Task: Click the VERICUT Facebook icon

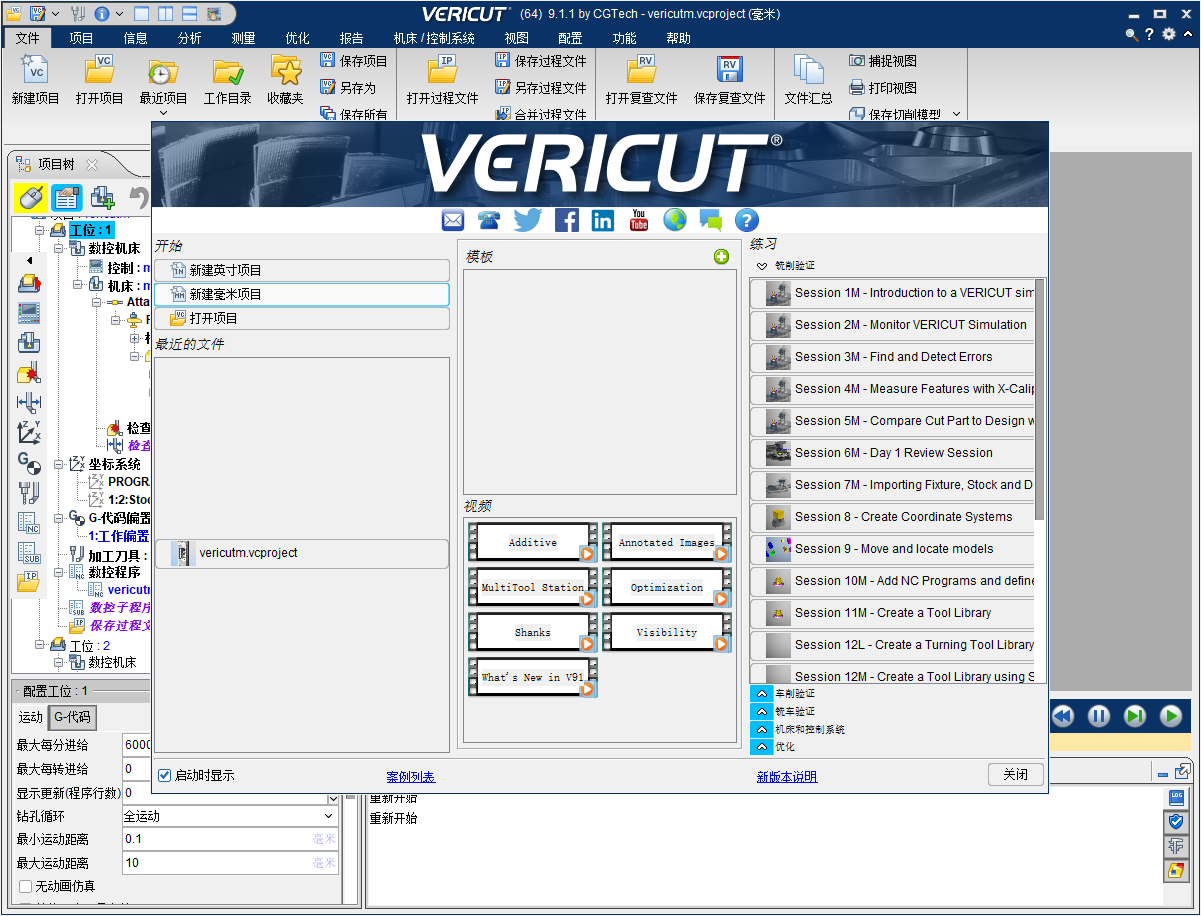Action: [566, 220]
